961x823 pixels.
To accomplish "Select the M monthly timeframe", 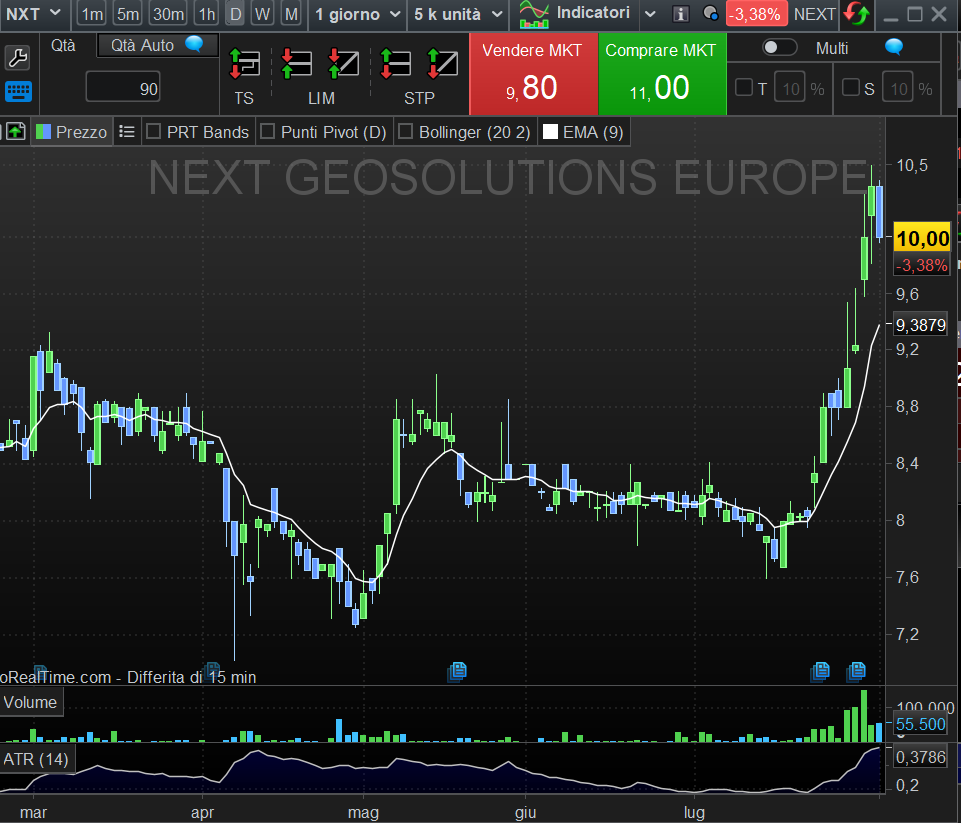I will pos(291,14).
